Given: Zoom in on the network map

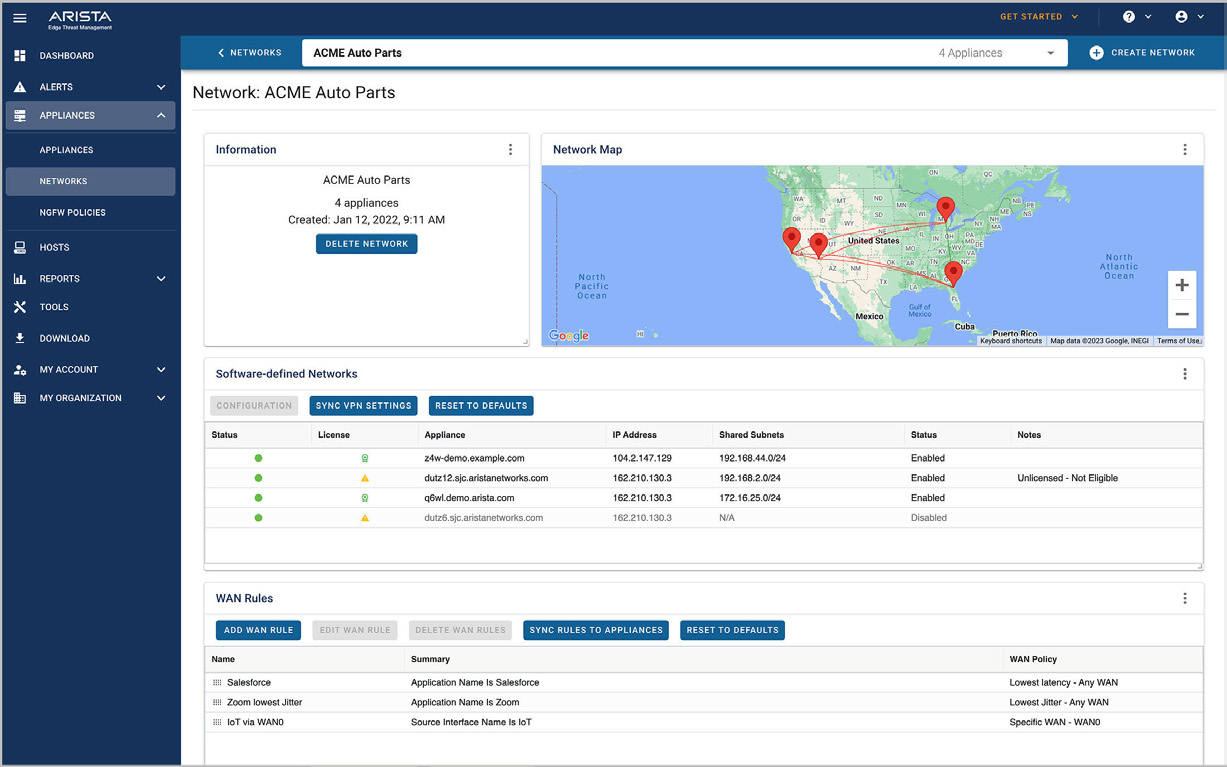Looking at the screenshot, I should pyautogui.click(x=1182, y=285).
